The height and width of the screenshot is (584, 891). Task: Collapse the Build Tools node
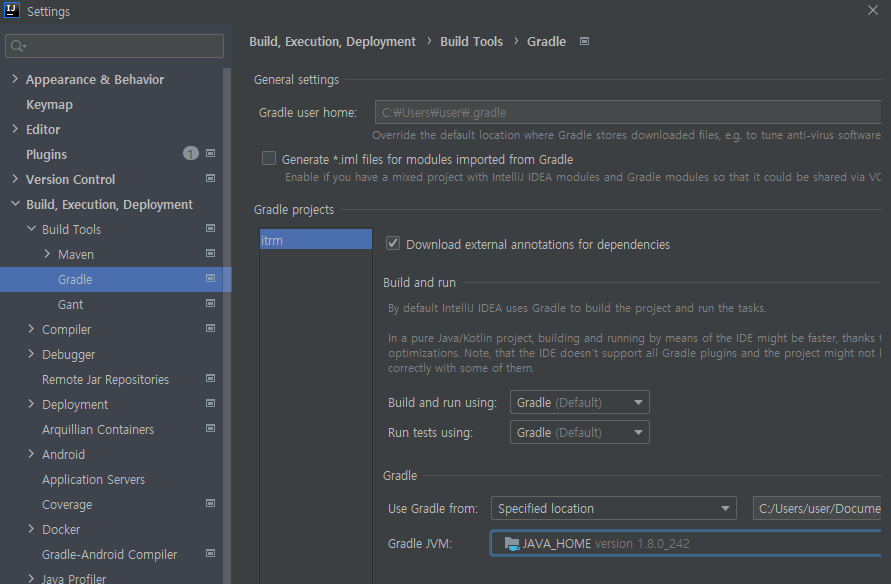31,229
